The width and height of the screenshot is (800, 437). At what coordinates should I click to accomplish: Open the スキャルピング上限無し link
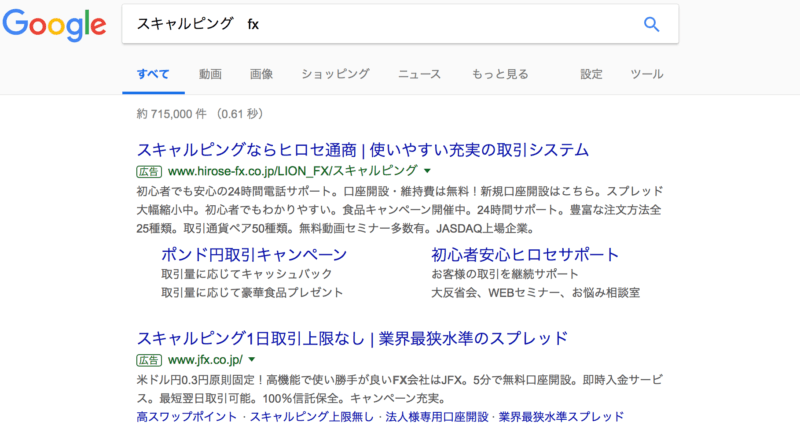tap(311, 417)
